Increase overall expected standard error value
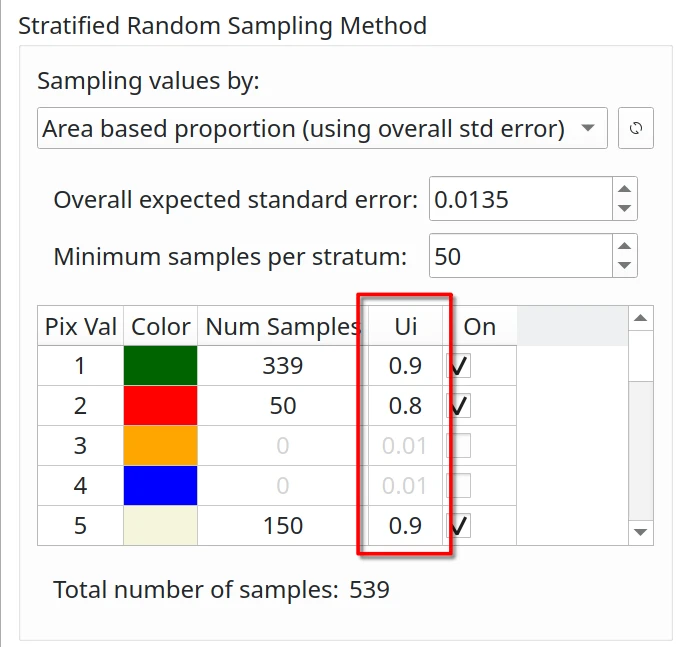The image size is (682, 647). point(625,189)
